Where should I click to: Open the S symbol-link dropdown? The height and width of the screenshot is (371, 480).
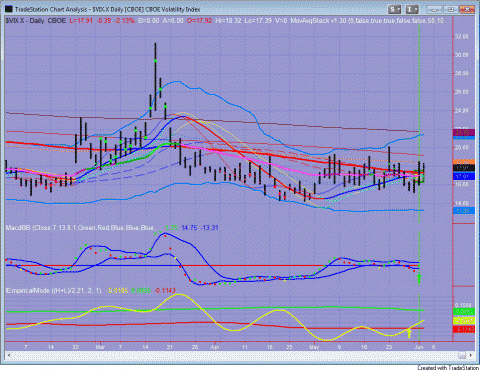point(394,9)
